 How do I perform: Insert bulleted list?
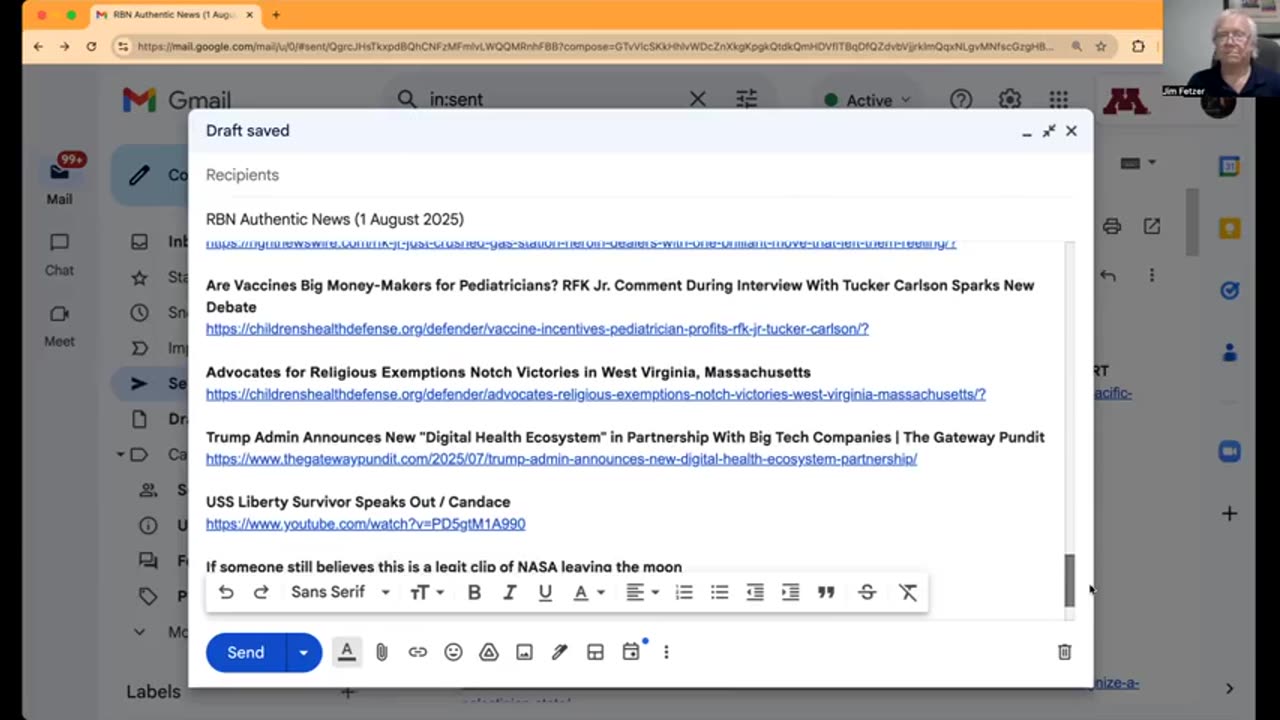click(719, 592)
